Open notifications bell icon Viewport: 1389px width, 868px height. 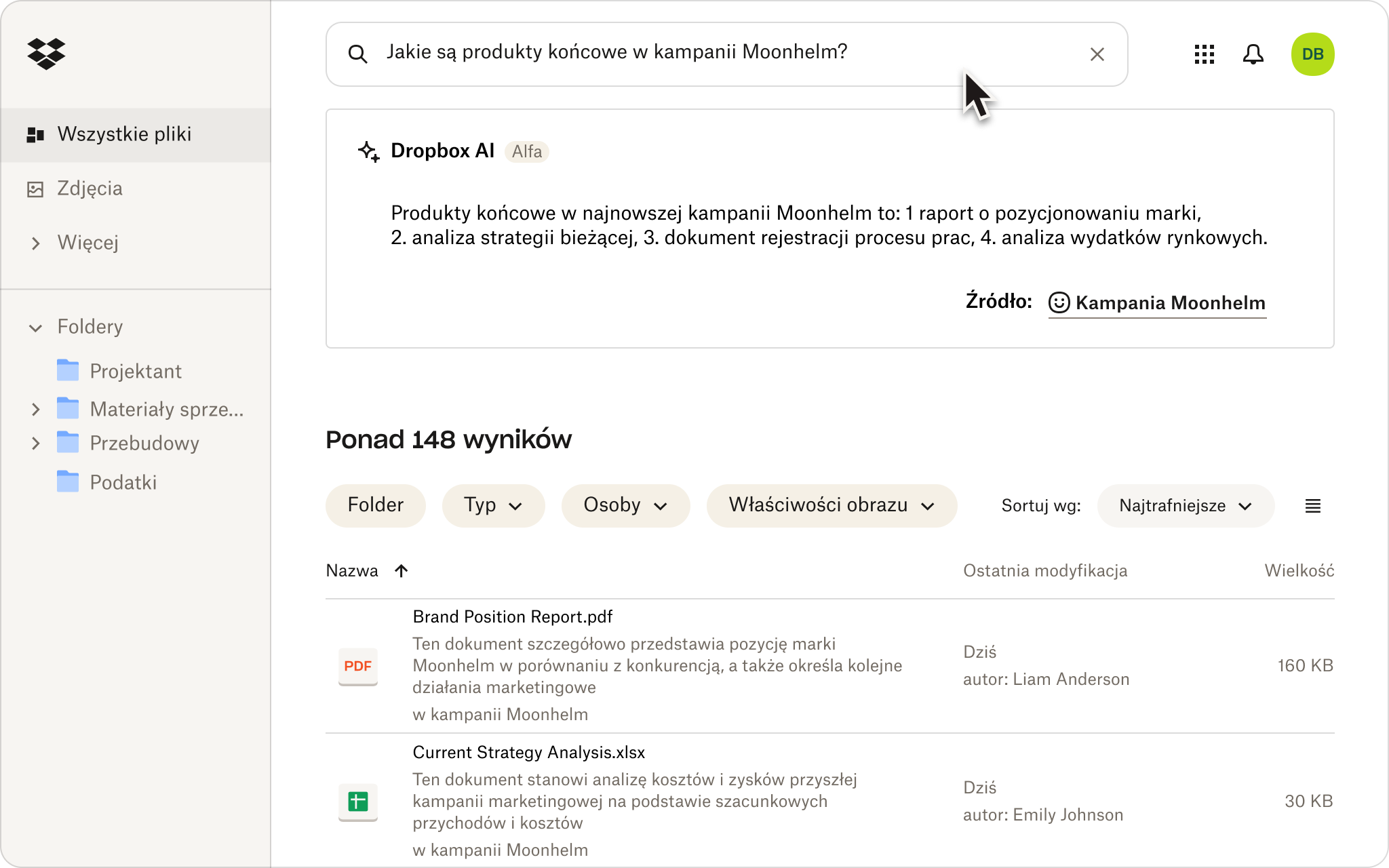click(x=1253, y=54)
